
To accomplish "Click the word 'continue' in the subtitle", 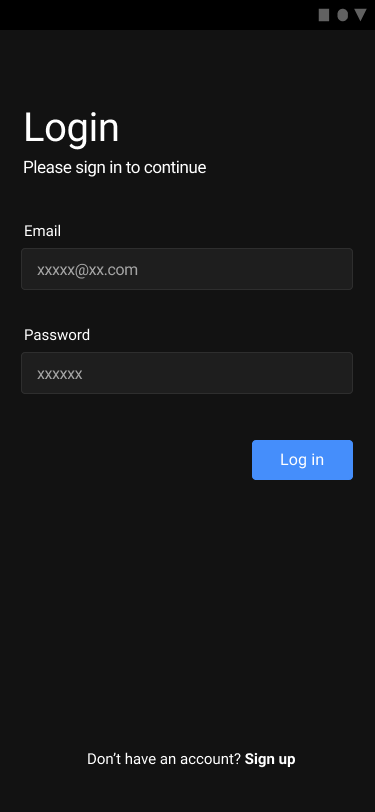I will [x=175, y=168].
